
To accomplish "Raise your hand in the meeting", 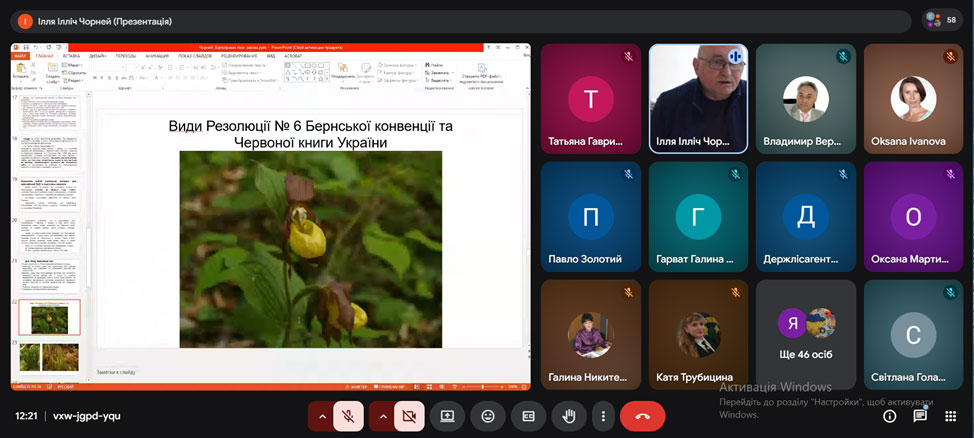I will (x=569, y=416).
